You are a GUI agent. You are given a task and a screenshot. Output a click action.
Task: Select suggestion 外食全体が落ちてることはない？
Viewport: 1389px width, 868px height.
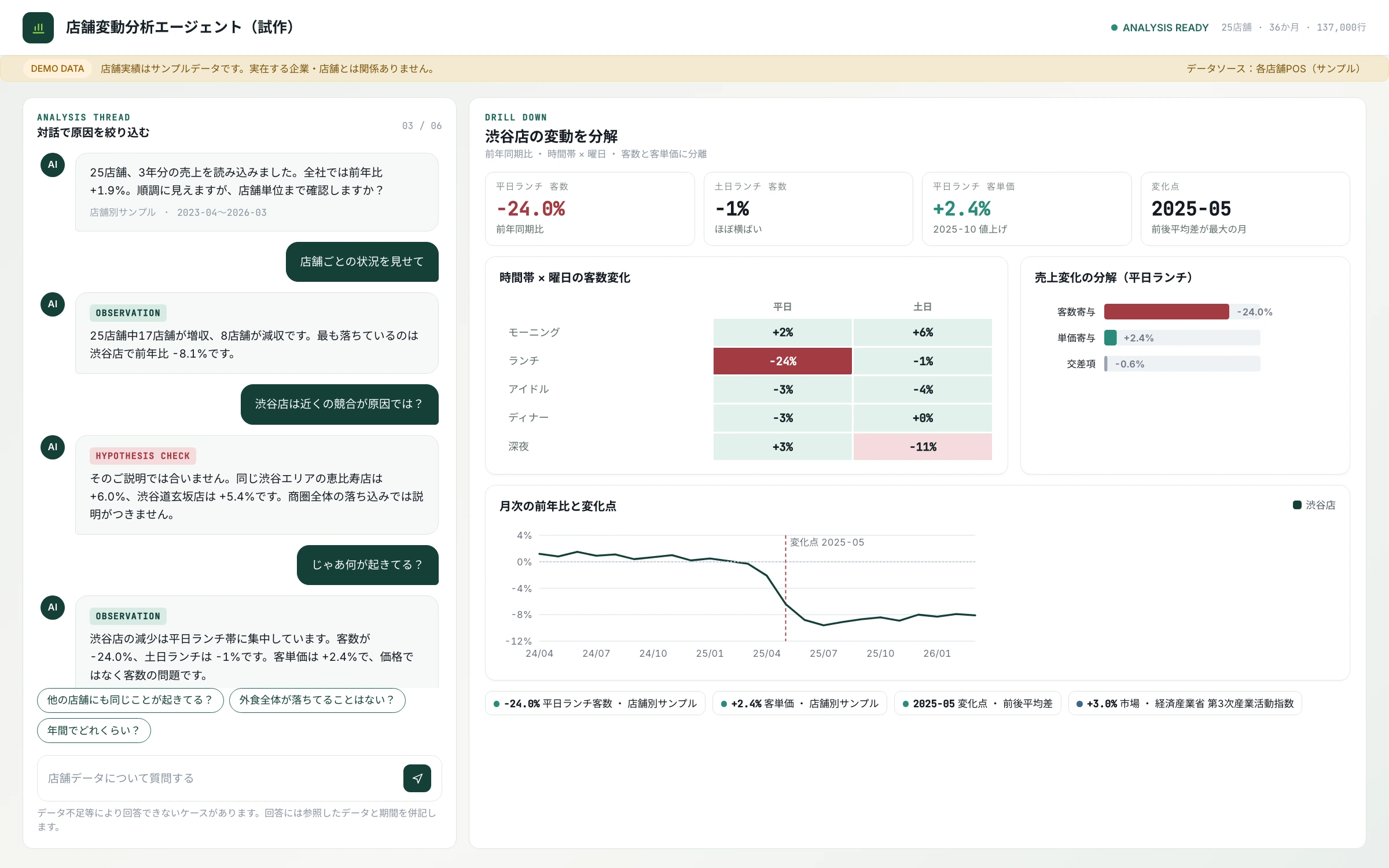317,700
